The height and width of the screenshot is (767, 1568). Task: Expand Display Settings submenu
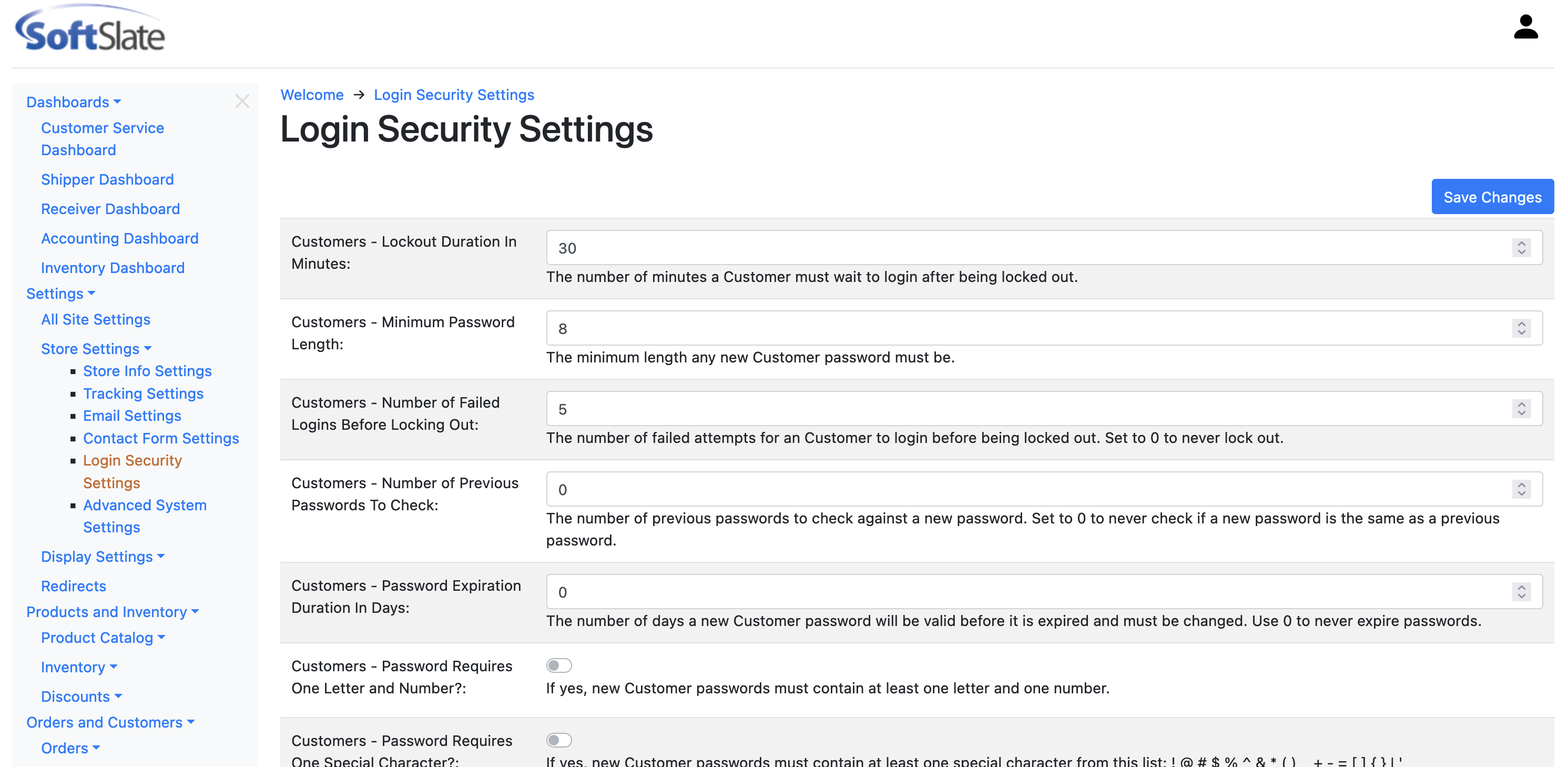coord(103,556)
